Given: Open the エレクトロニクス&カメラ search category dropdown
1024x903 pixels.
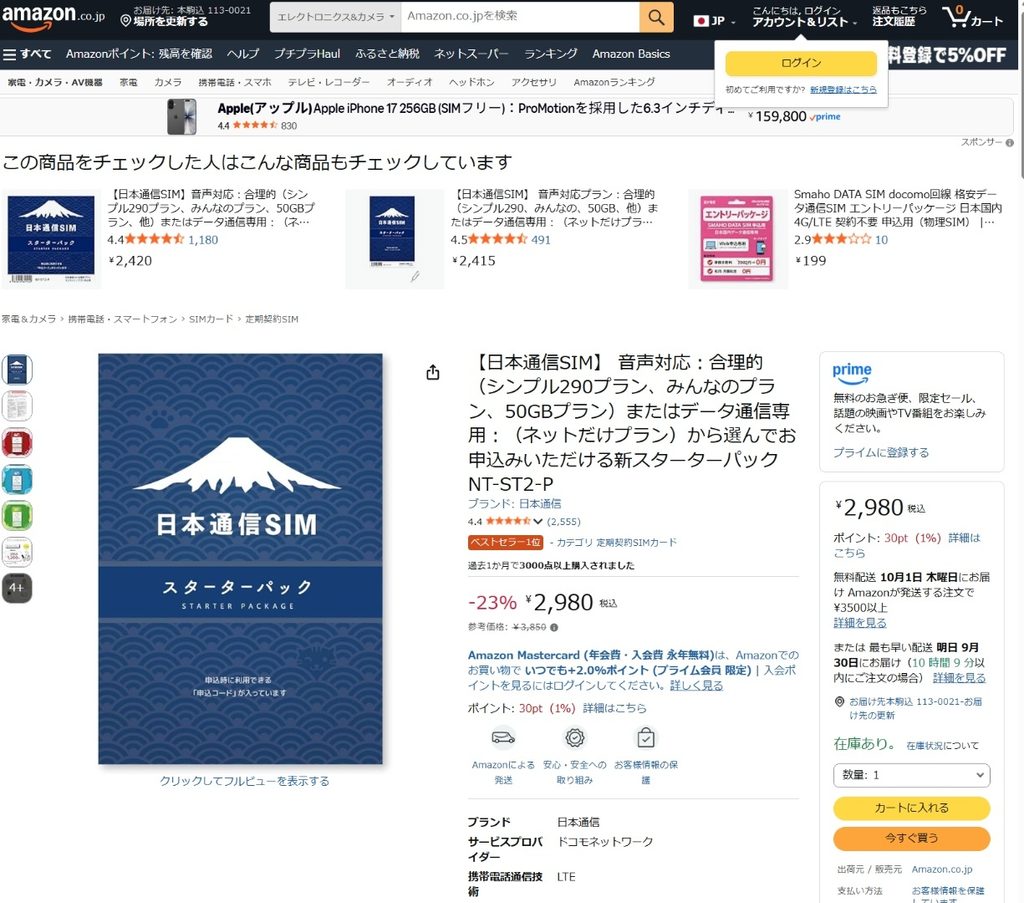Looking at the screenshot, I should pos(336,17).
